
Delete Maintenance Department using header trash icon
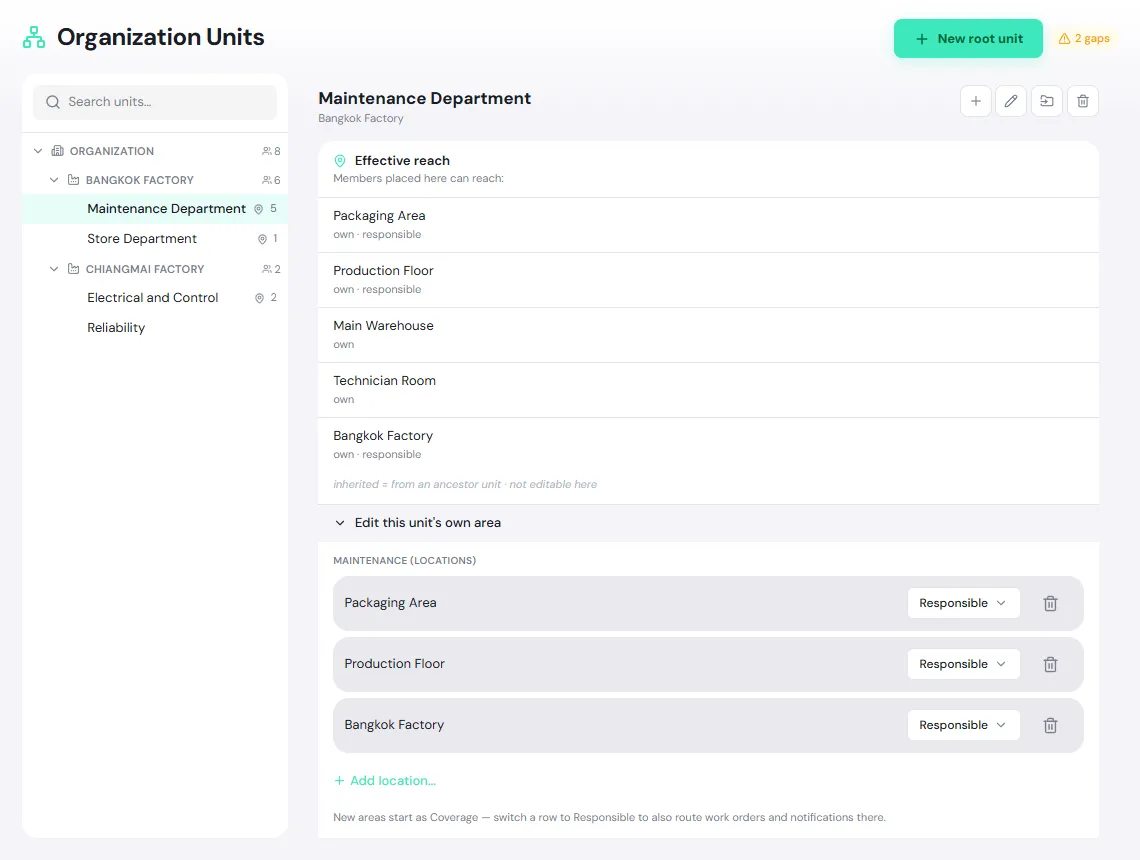pyautogui.click(x=1083, y=101)
